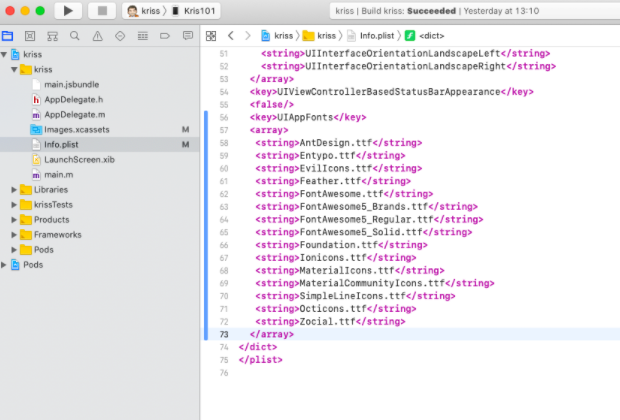Open the Find navigator tab

click(74, 36)
